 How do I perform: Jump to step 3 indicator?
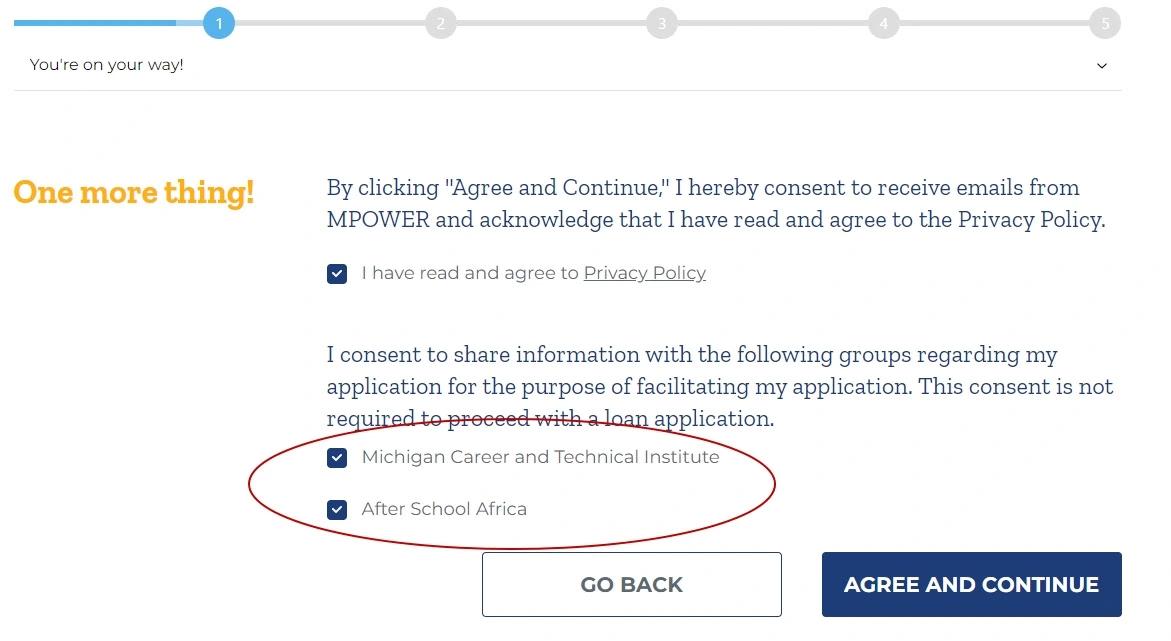662,23
